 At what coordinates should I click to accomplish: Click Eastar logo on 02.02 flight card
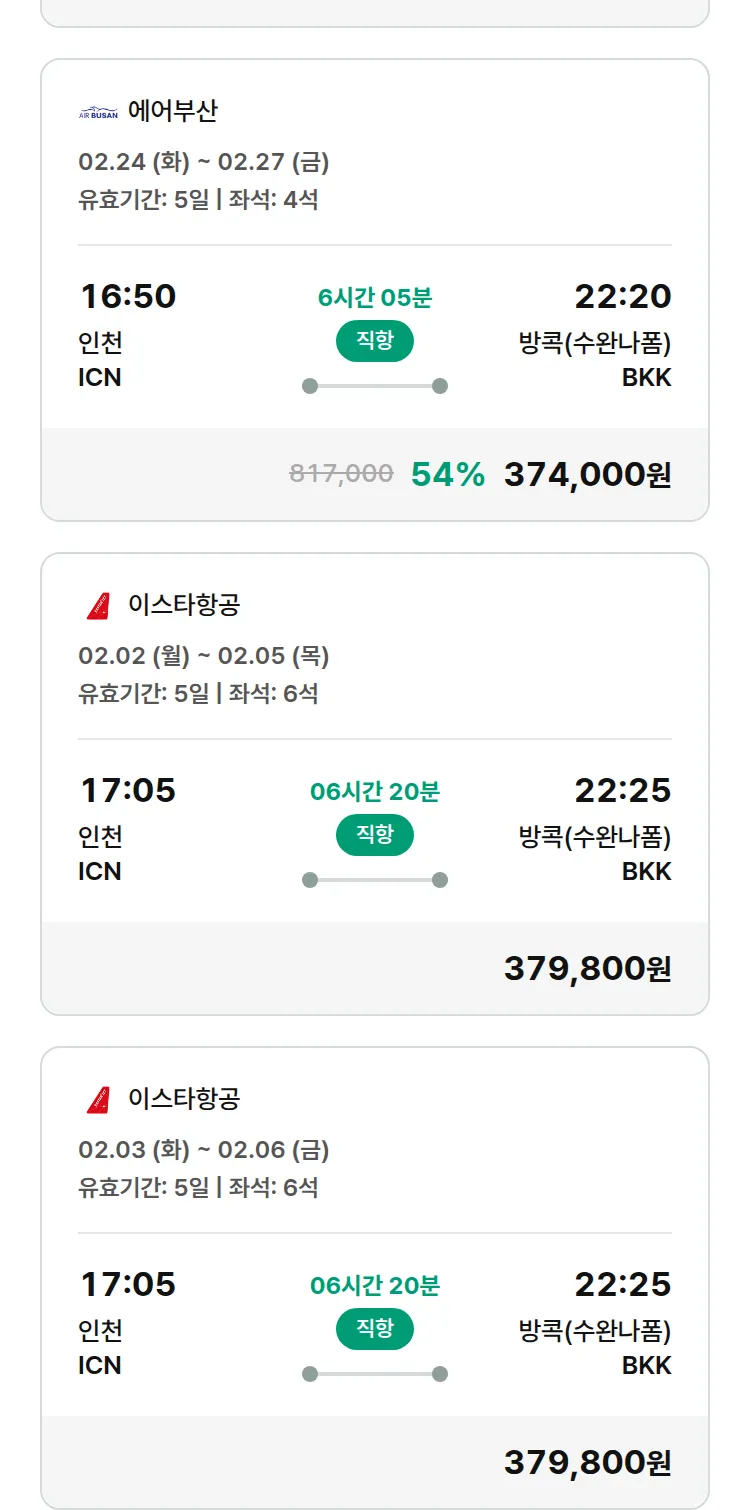pos(98,606)
